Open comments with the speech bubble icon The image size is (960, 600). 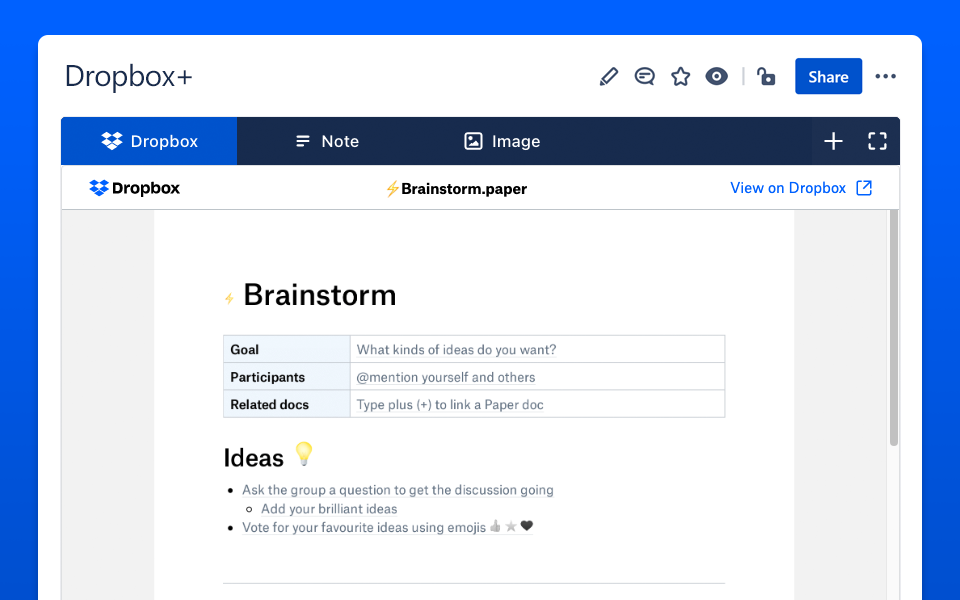(645, 77)
